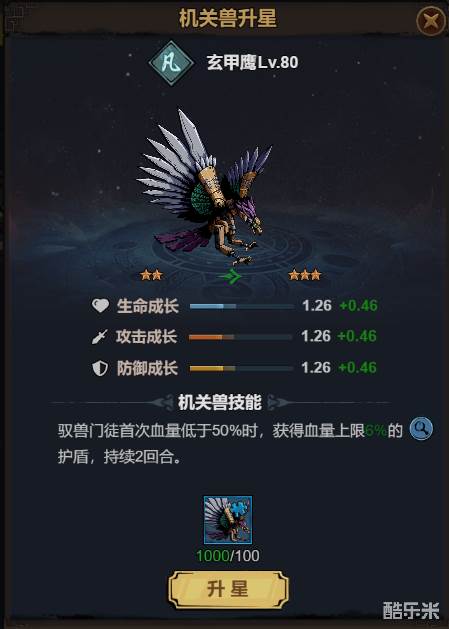The height and width of the screenshot is (629, 449).
Task: Click the 机关兽技能 section header
Action: pyautogui.click(x=220, y=402)
